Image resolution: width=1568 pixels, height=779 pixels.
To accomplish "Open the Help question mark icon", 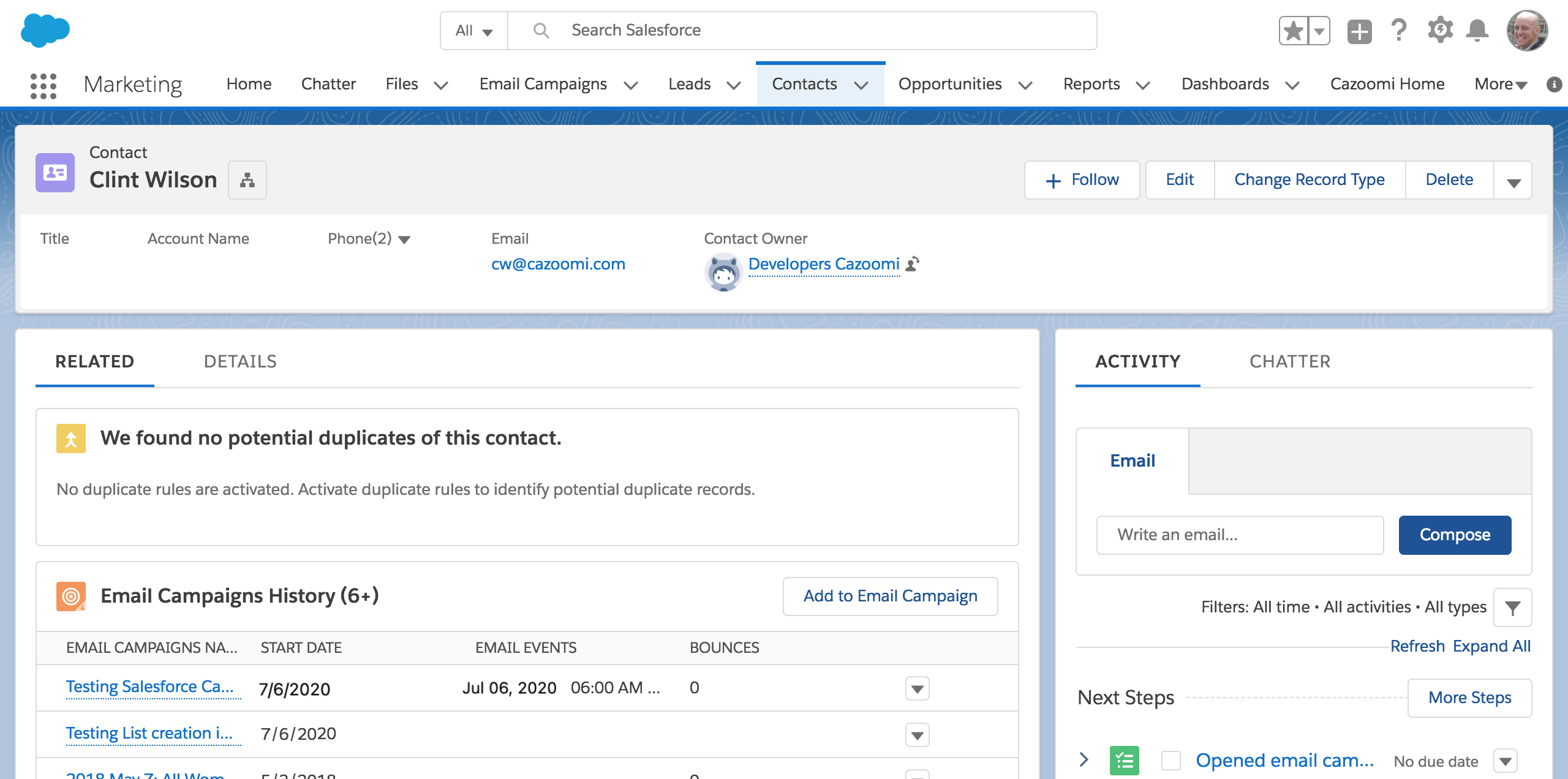I will 1399,30.
